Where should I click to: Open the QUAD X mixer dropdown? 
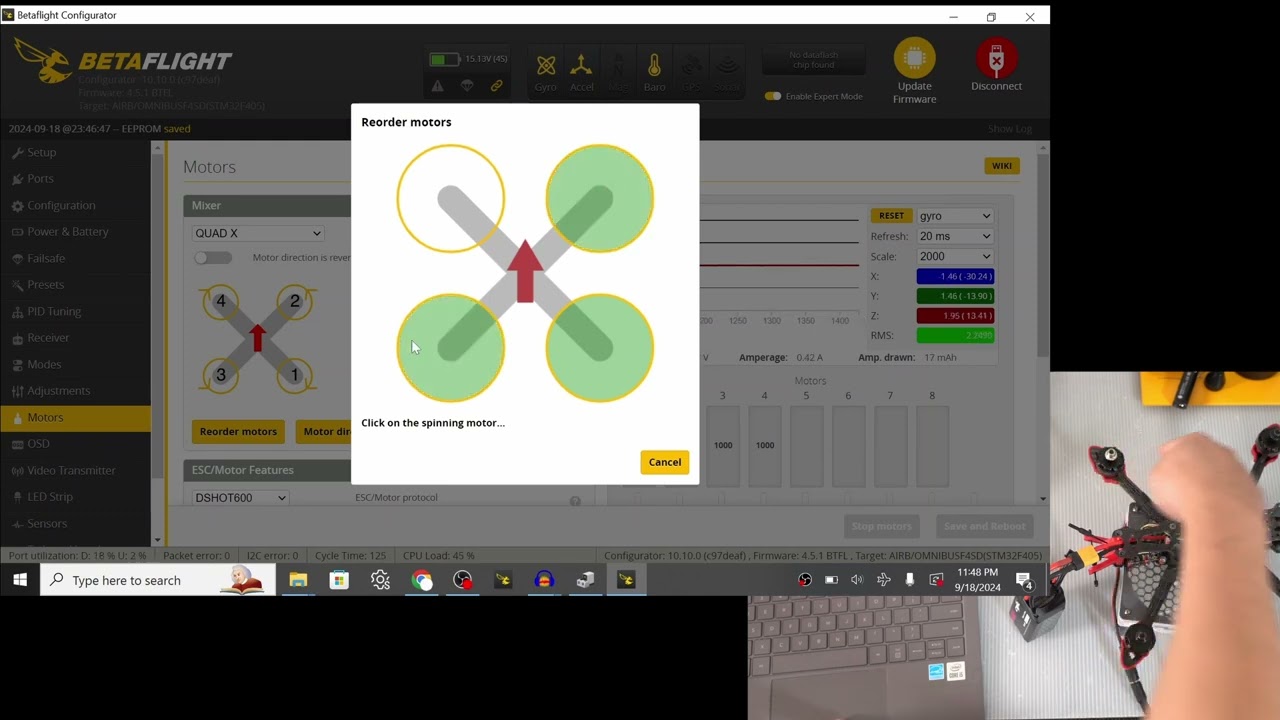pos(258,233)
